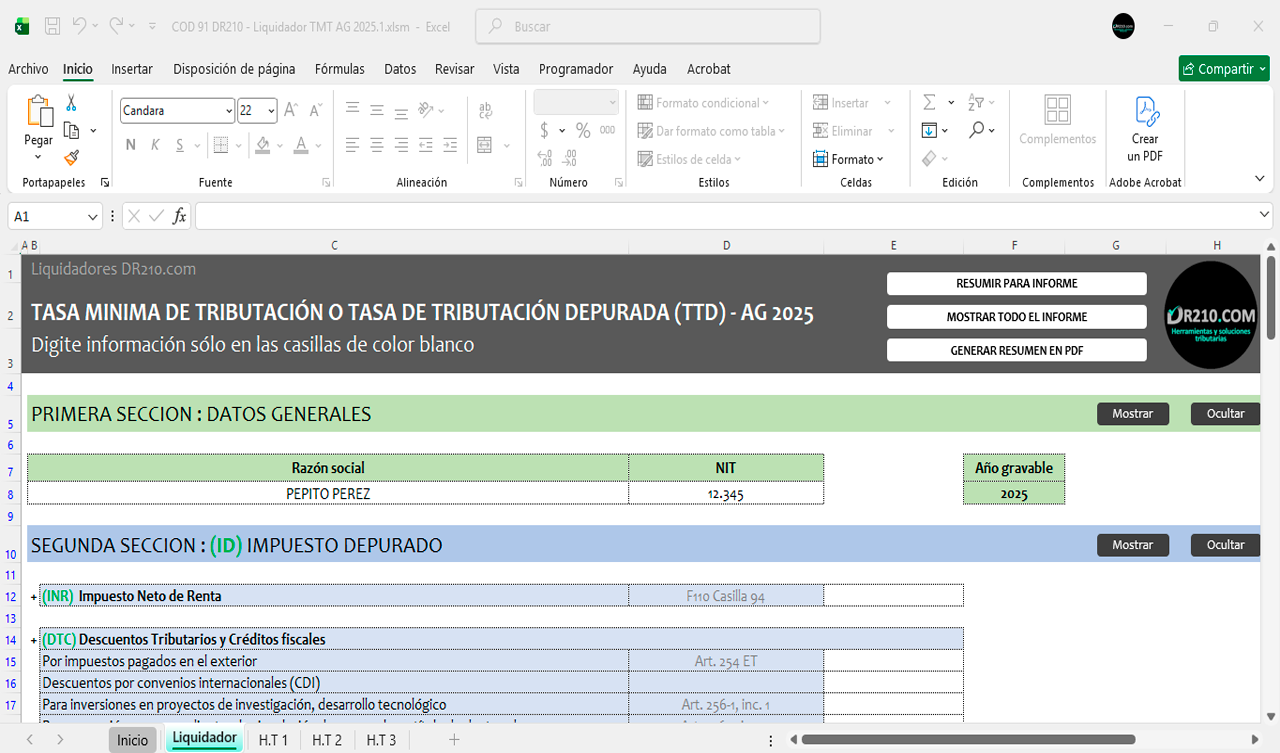Click the insert function fx icon

(x=180, y=216)
